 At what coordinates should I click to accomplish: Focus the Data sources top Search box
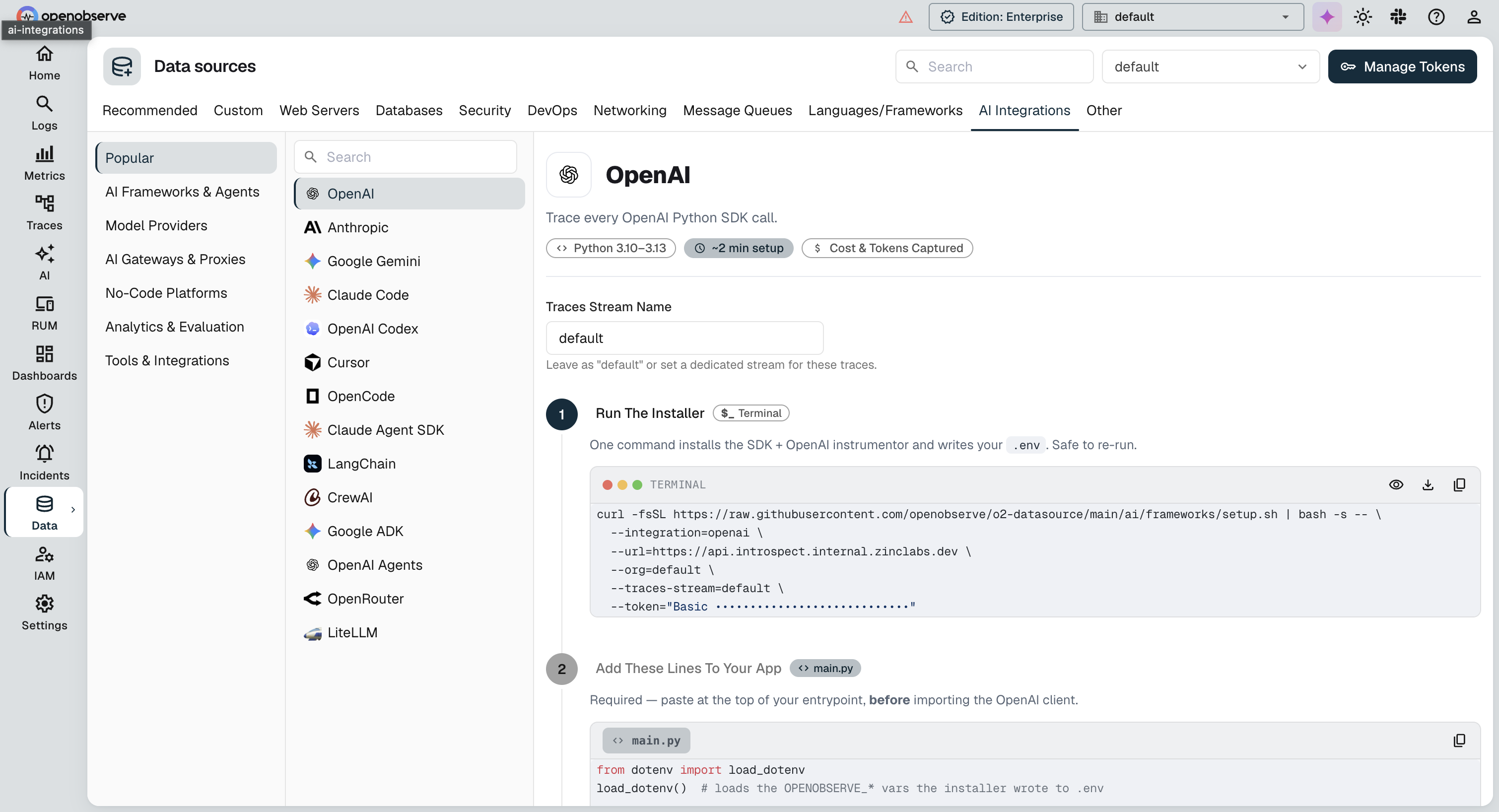(994, 67)
